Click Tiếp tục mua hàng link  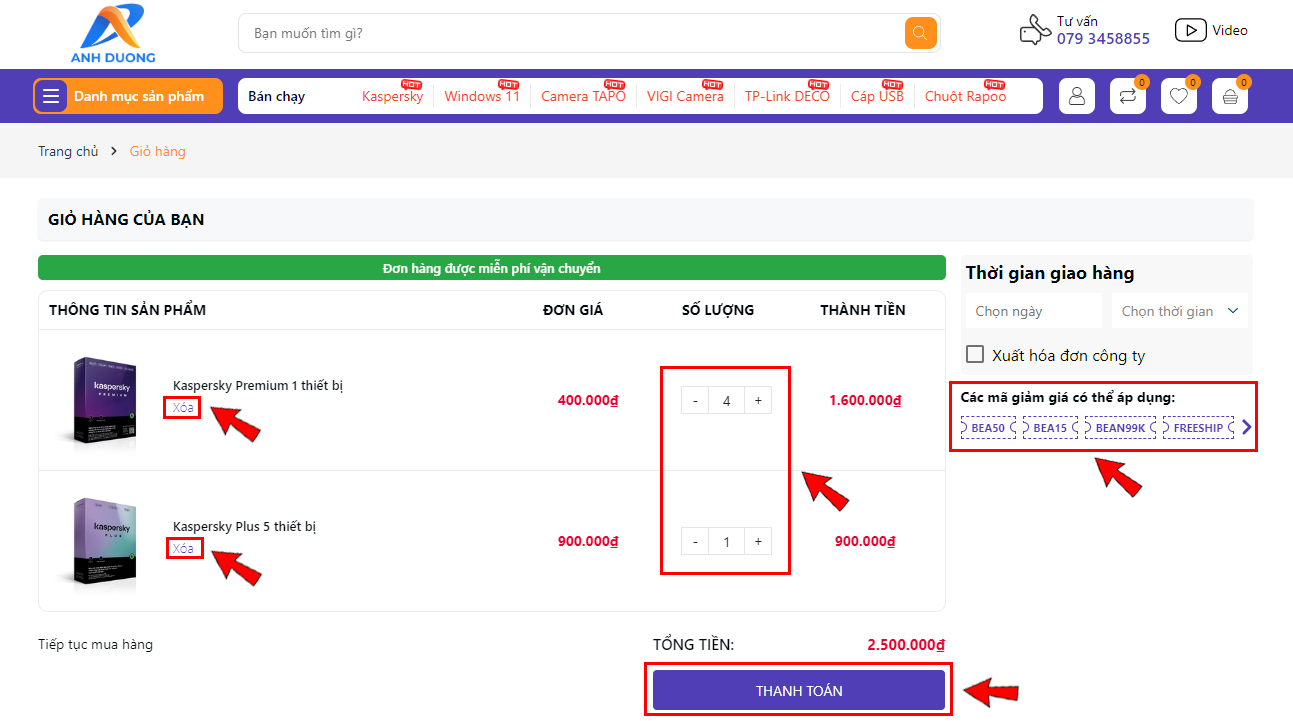96,644
